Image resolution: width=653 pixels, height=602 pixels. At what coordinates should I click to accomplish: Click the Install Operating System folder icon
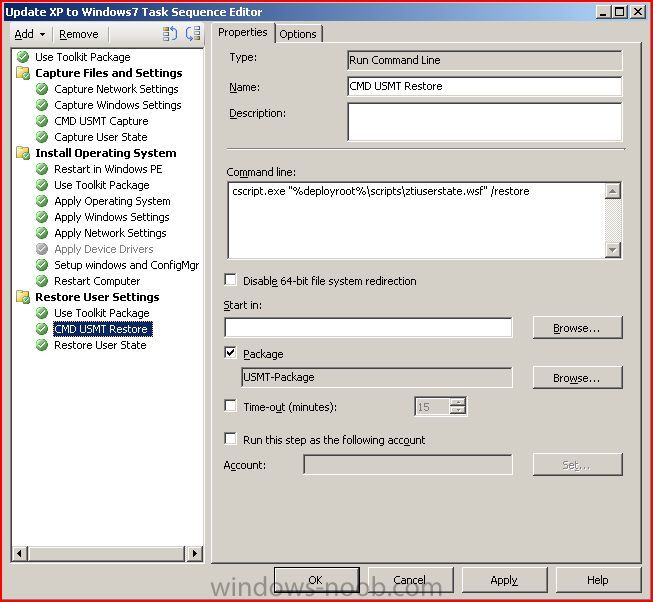23,153
